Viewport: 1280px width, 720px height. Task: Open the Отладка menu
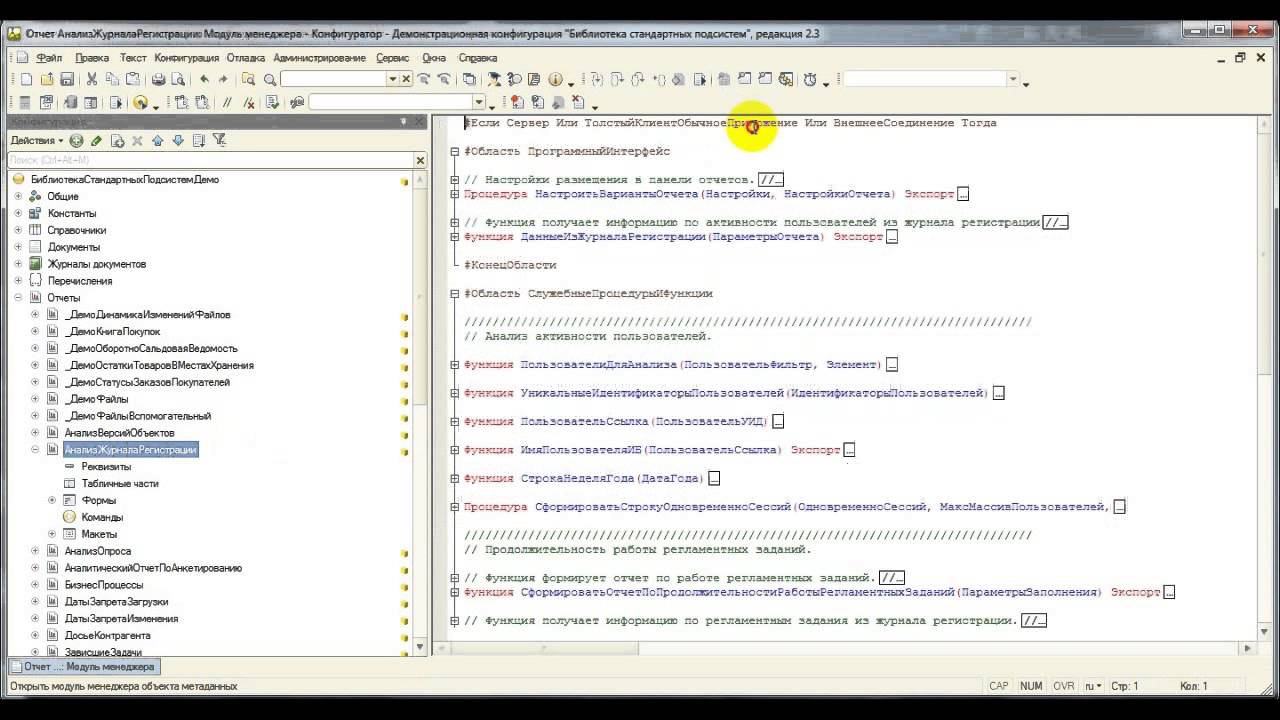(246, 58)
